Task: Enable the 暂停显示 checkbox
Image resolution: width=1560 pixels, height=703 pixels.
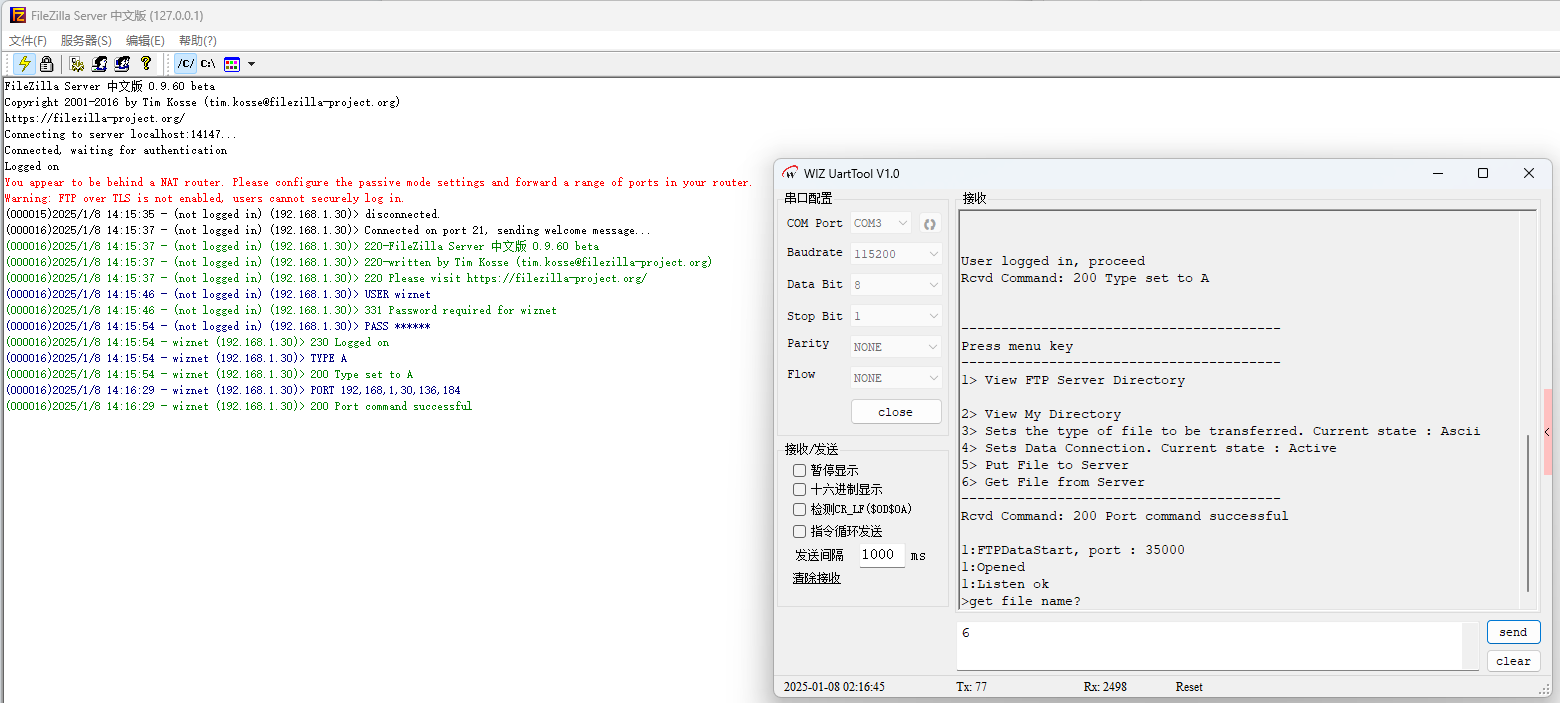Action: (x=799, y=470)
